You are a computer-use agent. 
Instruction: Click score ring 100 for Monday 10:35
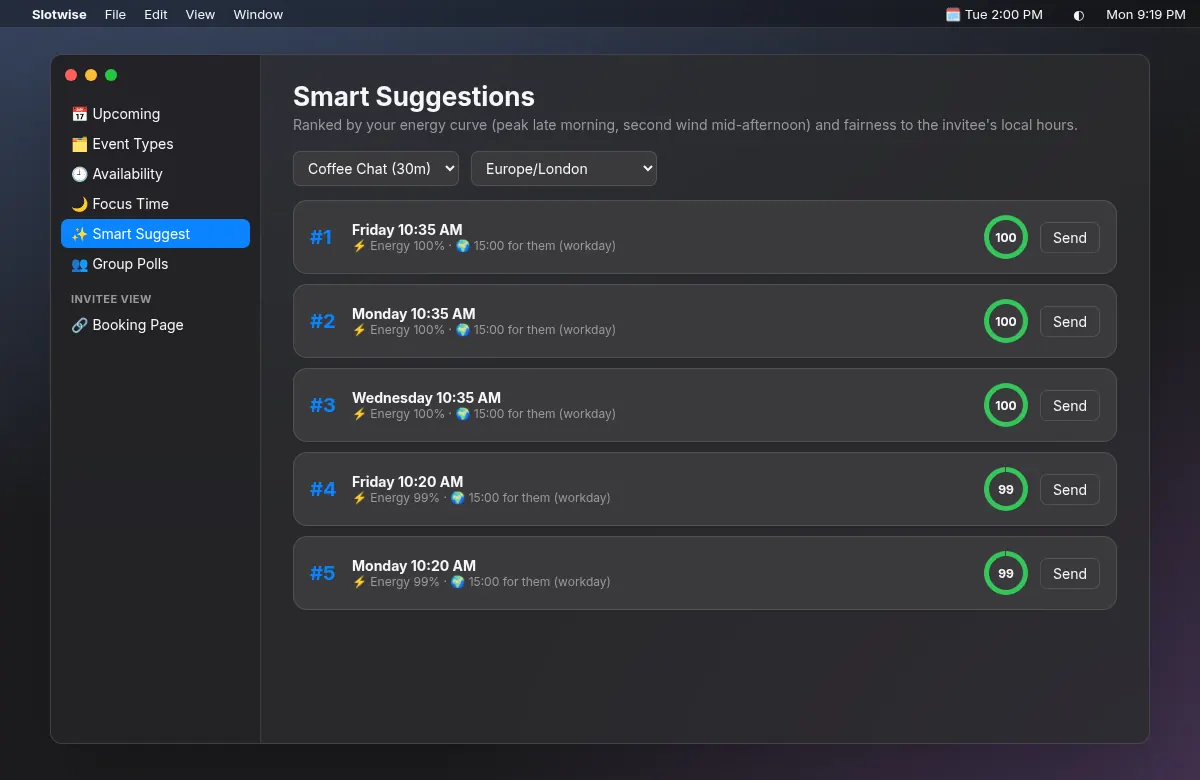click(x=1006, y=322)
